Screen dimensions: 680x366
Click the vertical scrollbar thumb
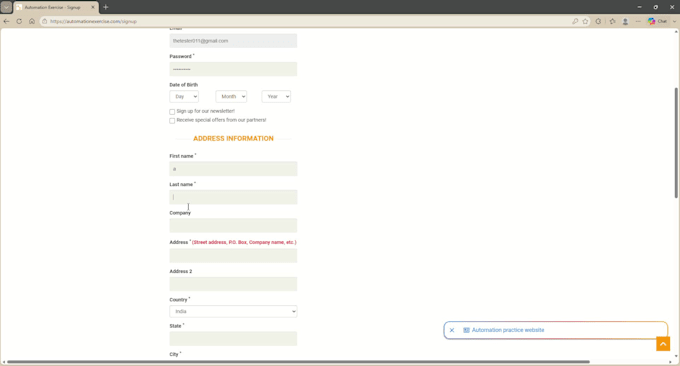676,143
